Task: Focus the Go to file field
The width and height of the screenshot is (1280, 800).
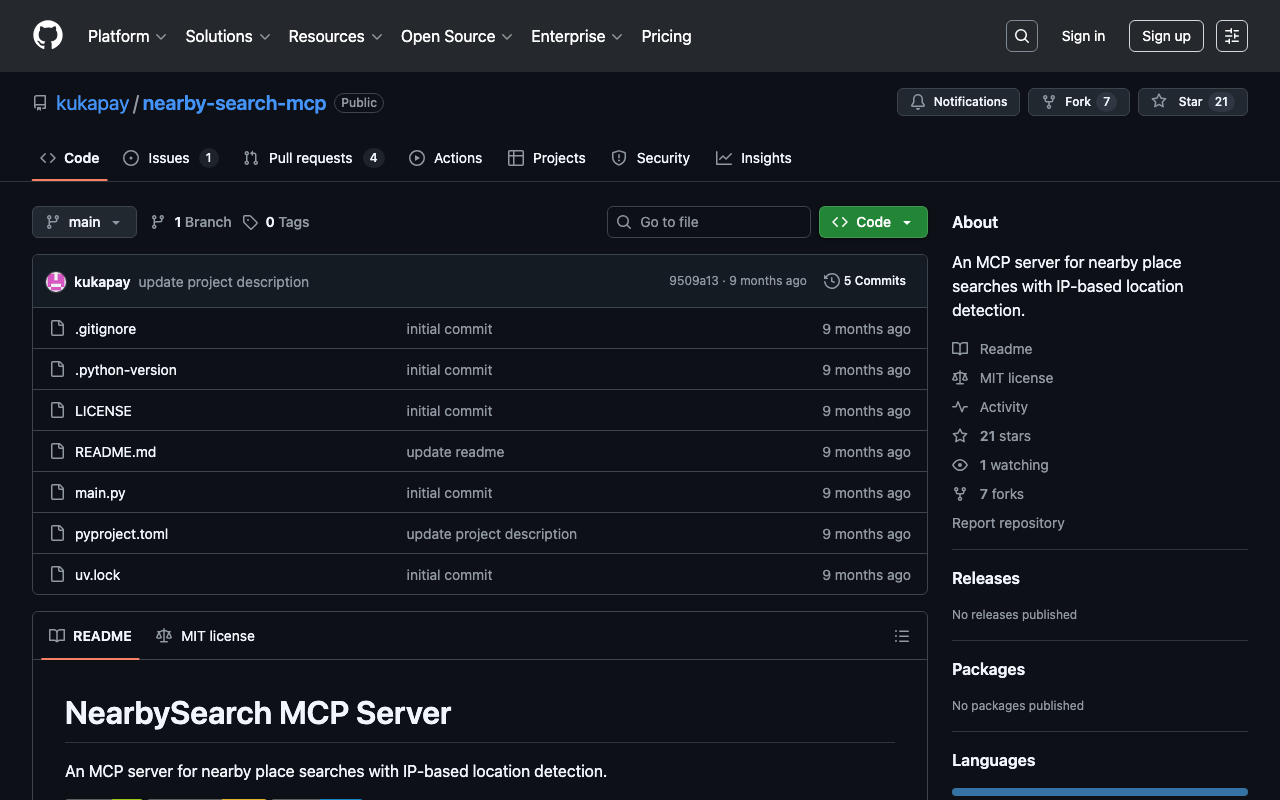Action: click(x=709, y=222)
